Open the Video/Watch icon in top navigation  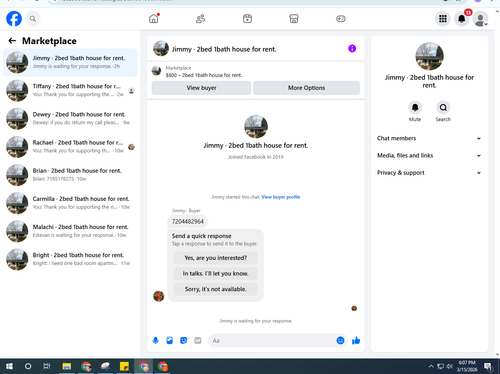pyautogui.click(x=247, y=19)
